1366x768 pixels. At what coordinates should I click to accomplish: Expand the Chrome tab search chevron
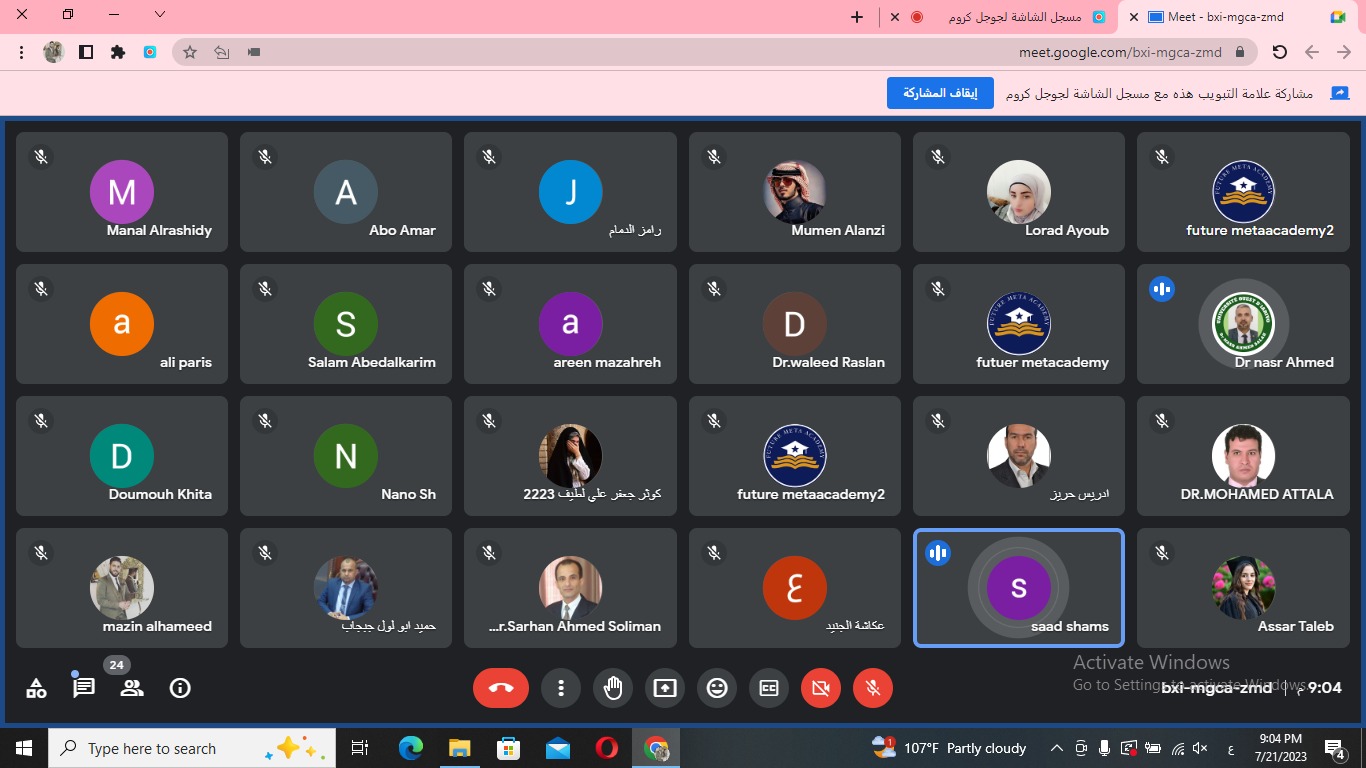160,15
